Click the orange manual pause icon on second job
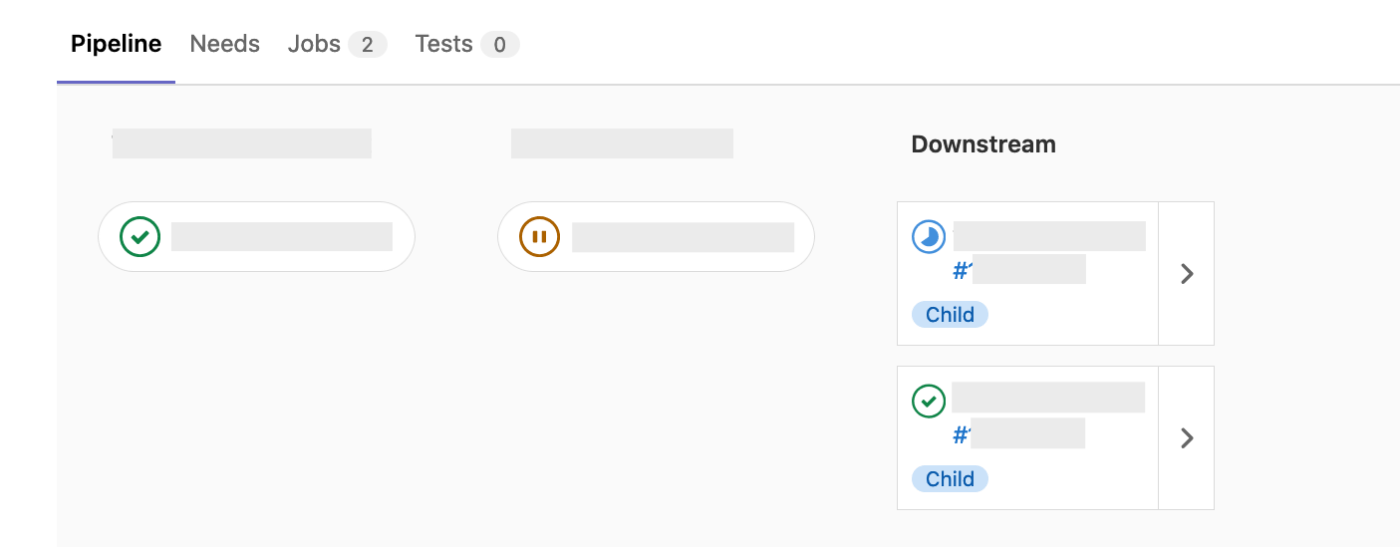The width and height of the screenshot is (1400, 547). (x=539, y=237)
